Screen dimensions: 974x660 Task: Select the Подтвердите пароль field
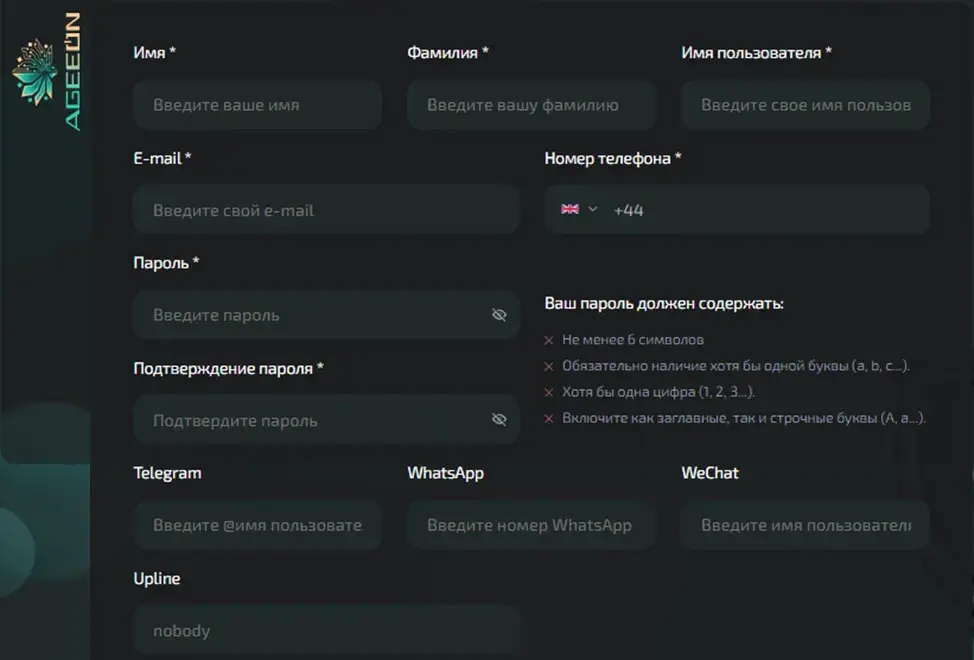point(326,420)
